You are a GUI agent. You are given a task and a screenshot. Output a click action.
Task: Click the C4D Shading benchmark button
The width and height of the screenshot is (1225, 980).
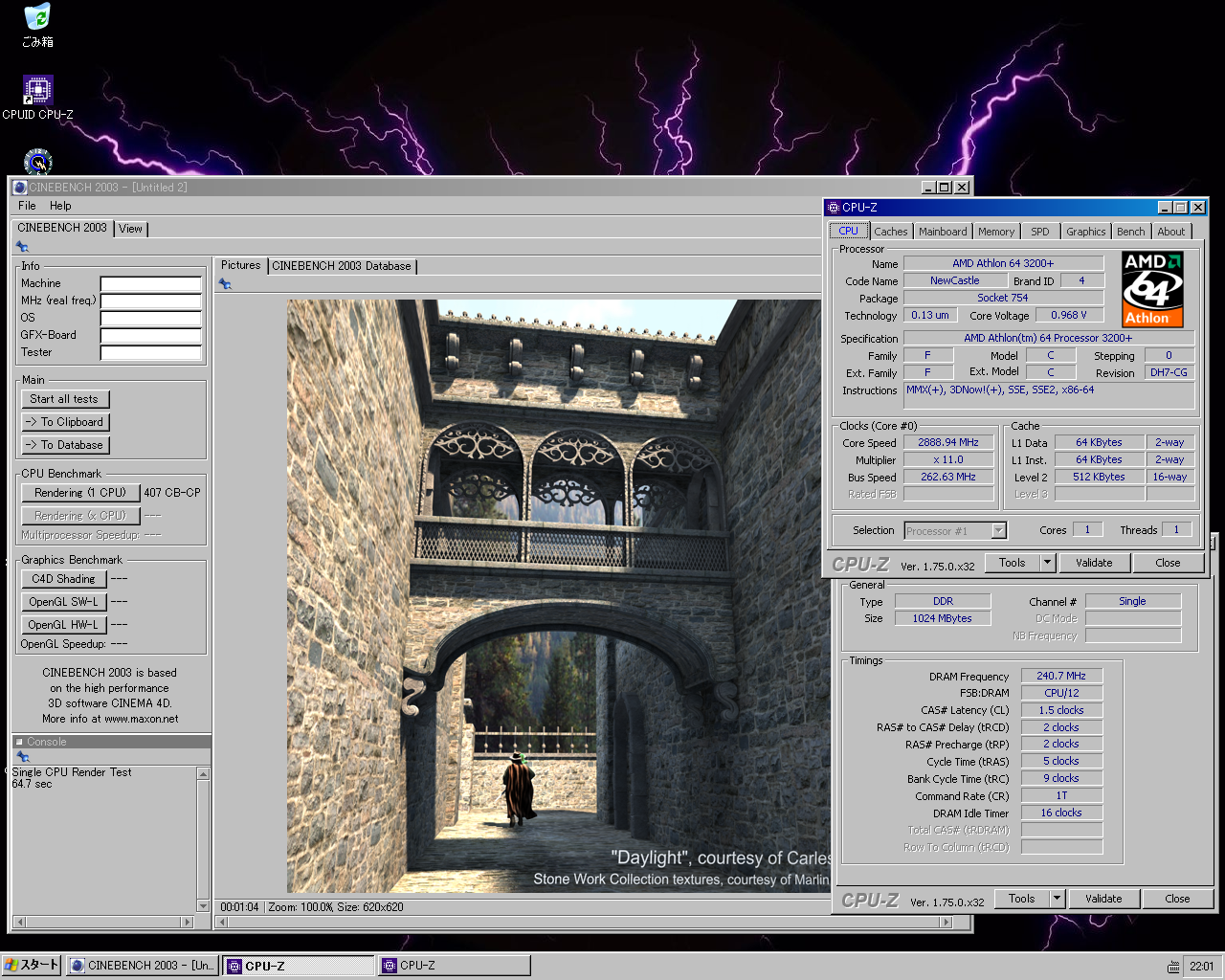[x=63, y=579]
